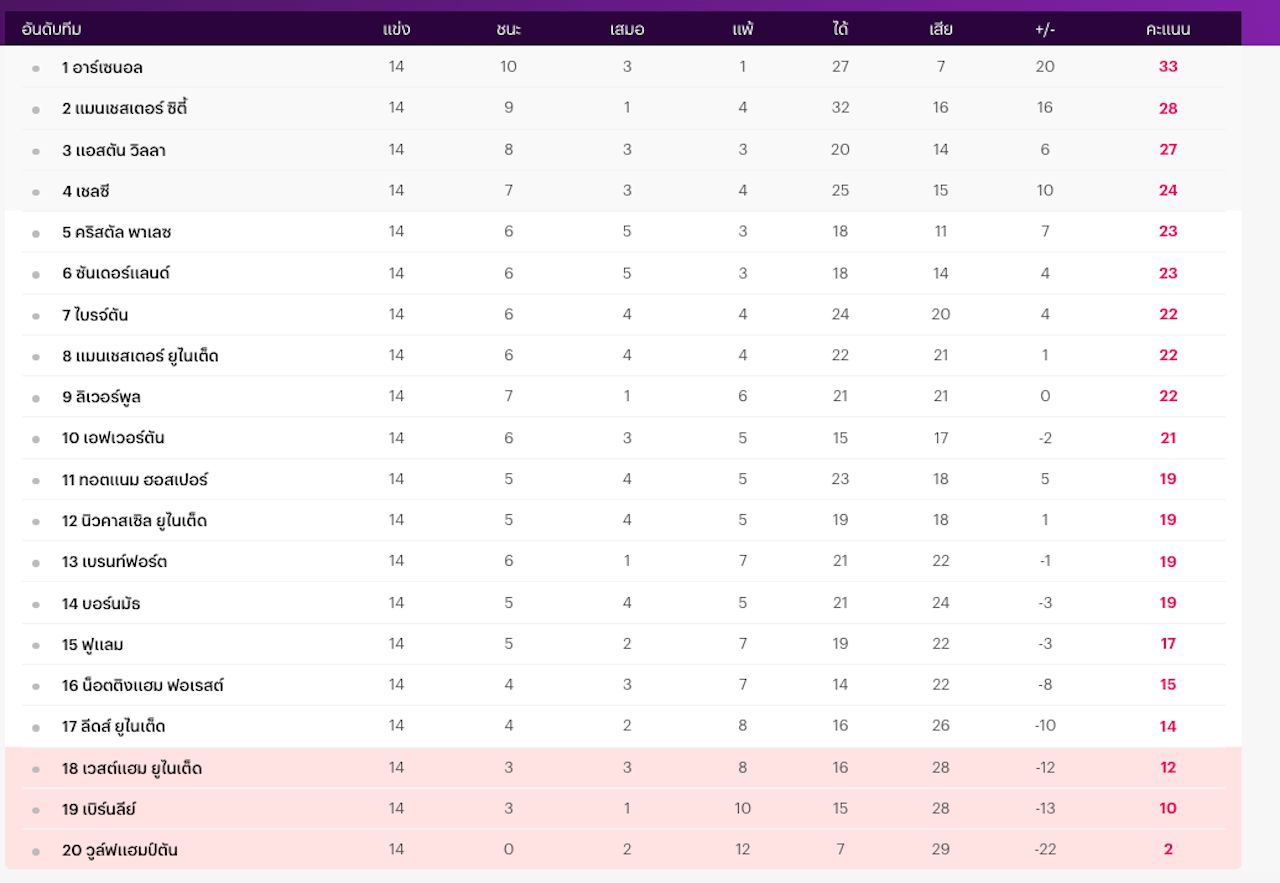Open the แมนเชสเตอร์ ซิตี้ team link

pos(124,108)
